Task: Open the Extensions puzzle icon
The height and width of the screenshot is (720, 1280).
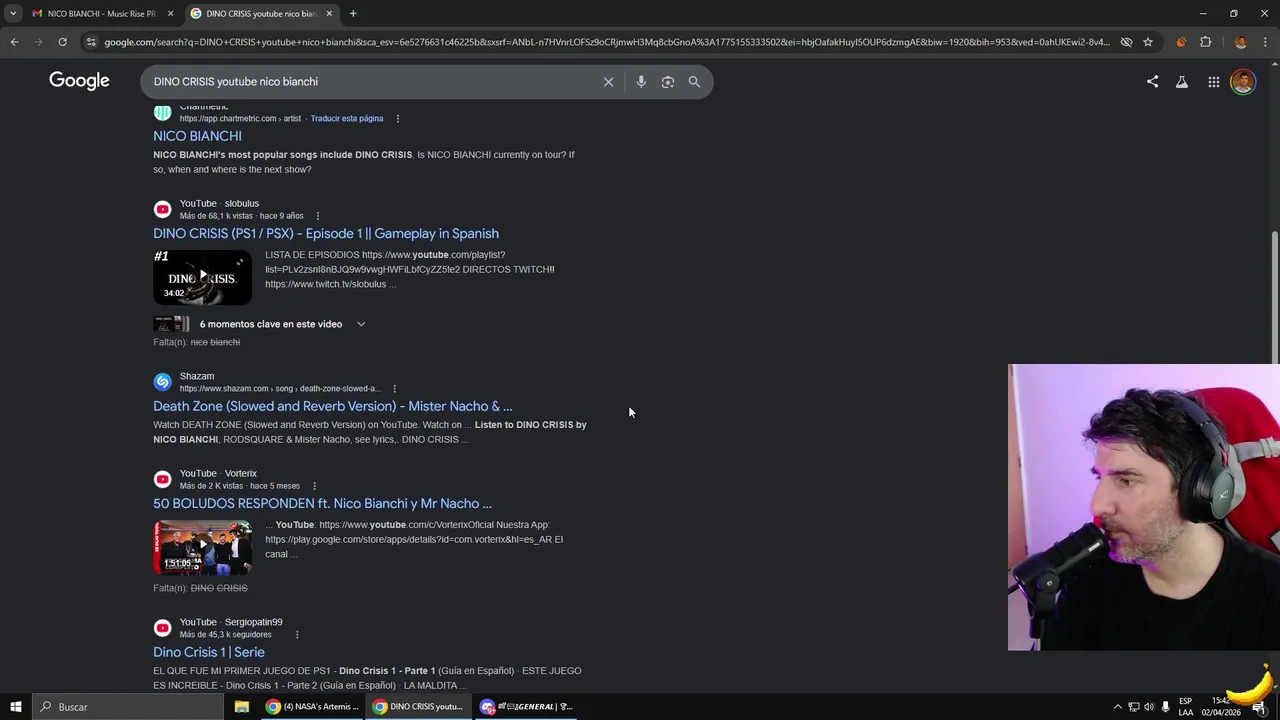Action: [1205, 42]
